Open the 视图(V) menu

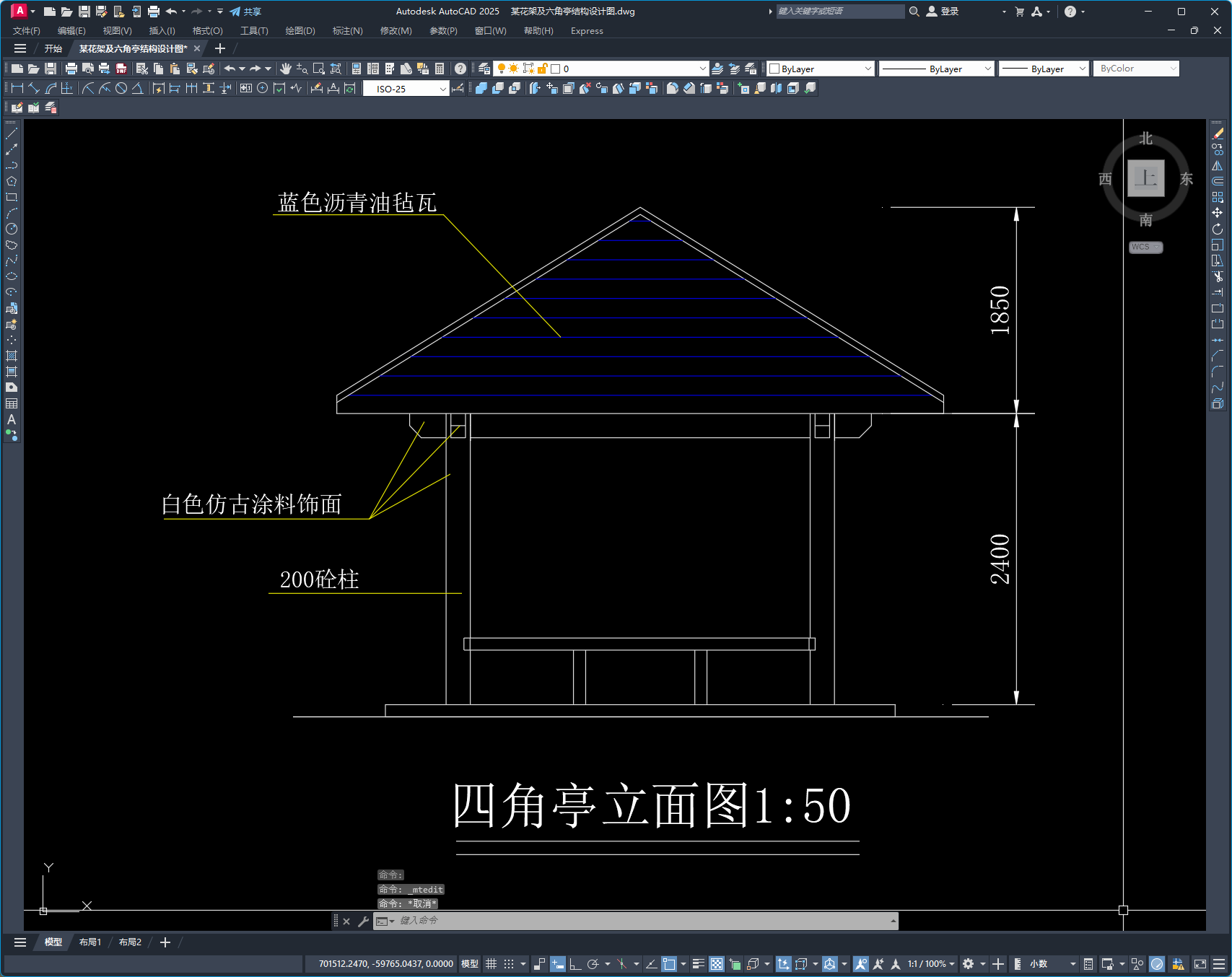point(117,31)
